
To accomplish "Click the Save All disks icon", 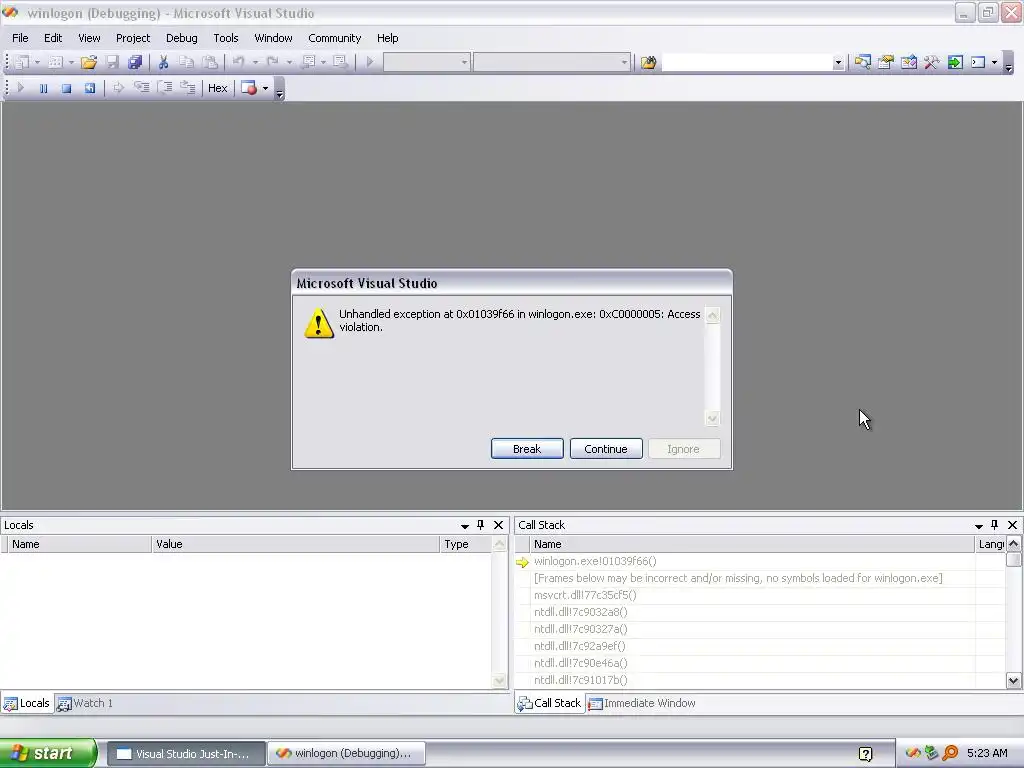I will (135, 62).
